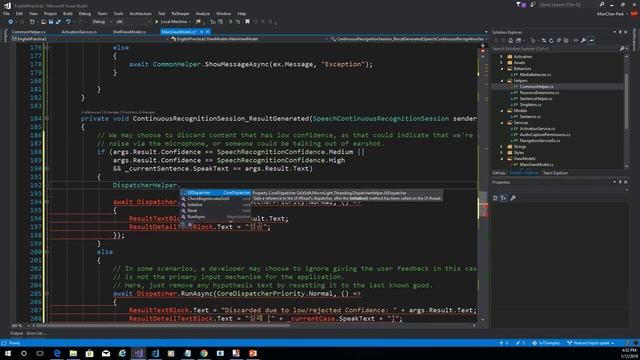This screenshot has height=360, width=640.
Task: Collapse the Services folder
Action: tap(502, 123)
